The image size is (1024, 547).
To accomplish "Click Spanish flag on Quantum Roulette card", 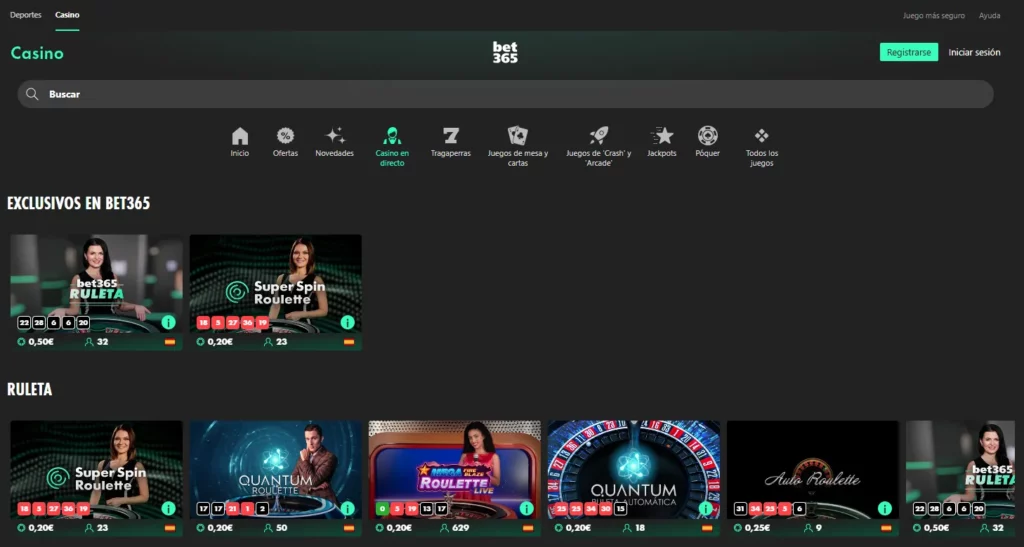I will point(349,528).
